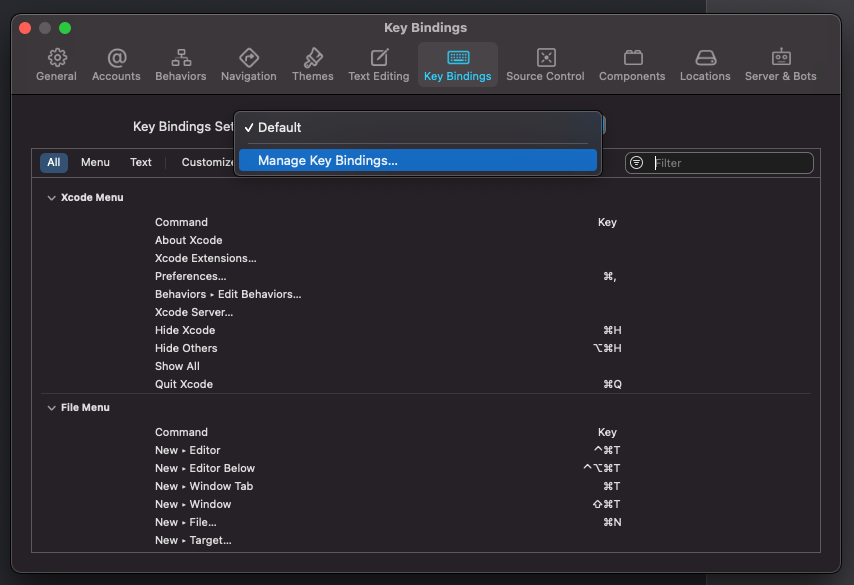Collapse the File Menu section
The width and height of the screenshot is (854, 585).
click(x=51, y=407)
